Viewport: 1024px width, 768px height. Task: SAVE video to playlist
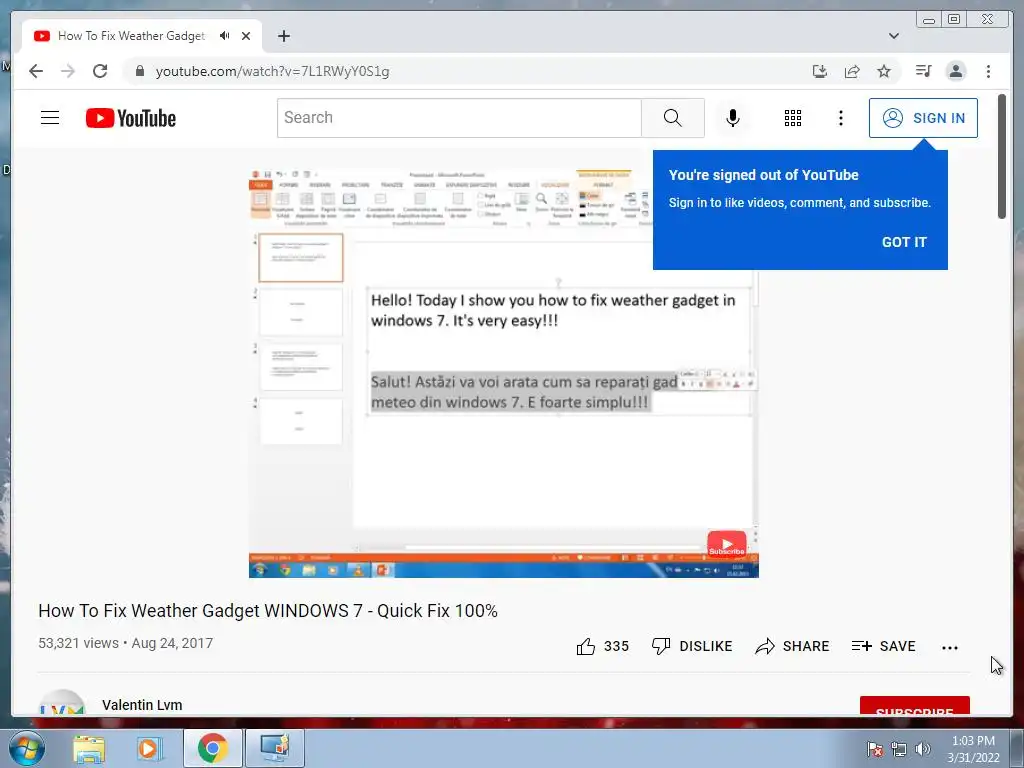(x=884, y=646)
